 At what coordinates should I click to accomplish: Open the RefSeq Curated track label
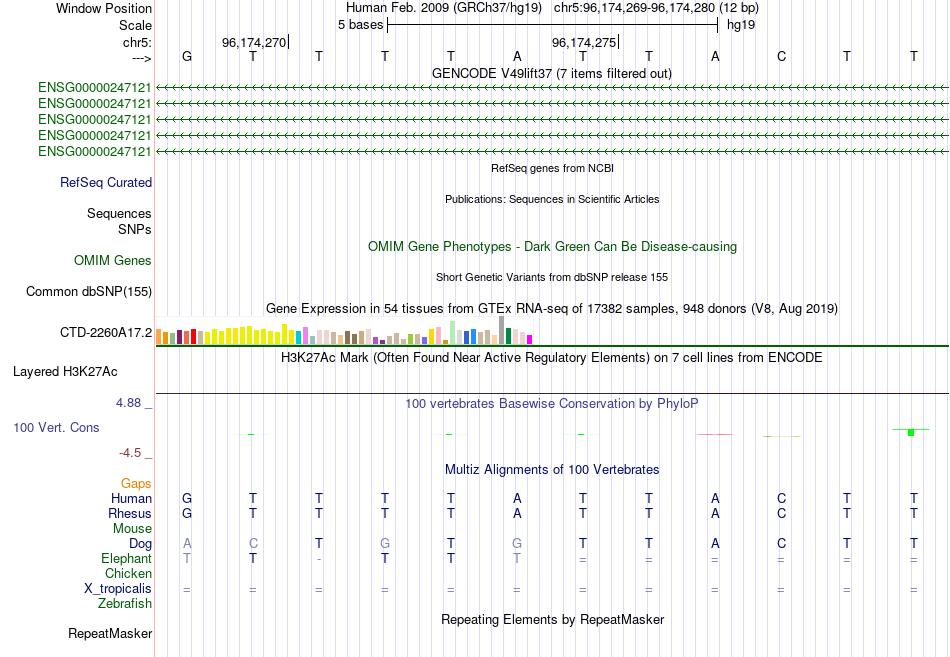click(106, 182)
